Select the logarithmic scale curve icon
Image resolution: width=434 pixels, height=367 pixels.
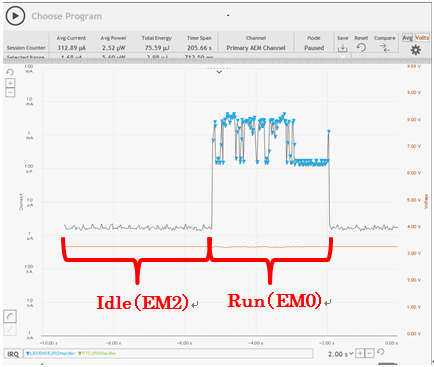tap(10, 316)
